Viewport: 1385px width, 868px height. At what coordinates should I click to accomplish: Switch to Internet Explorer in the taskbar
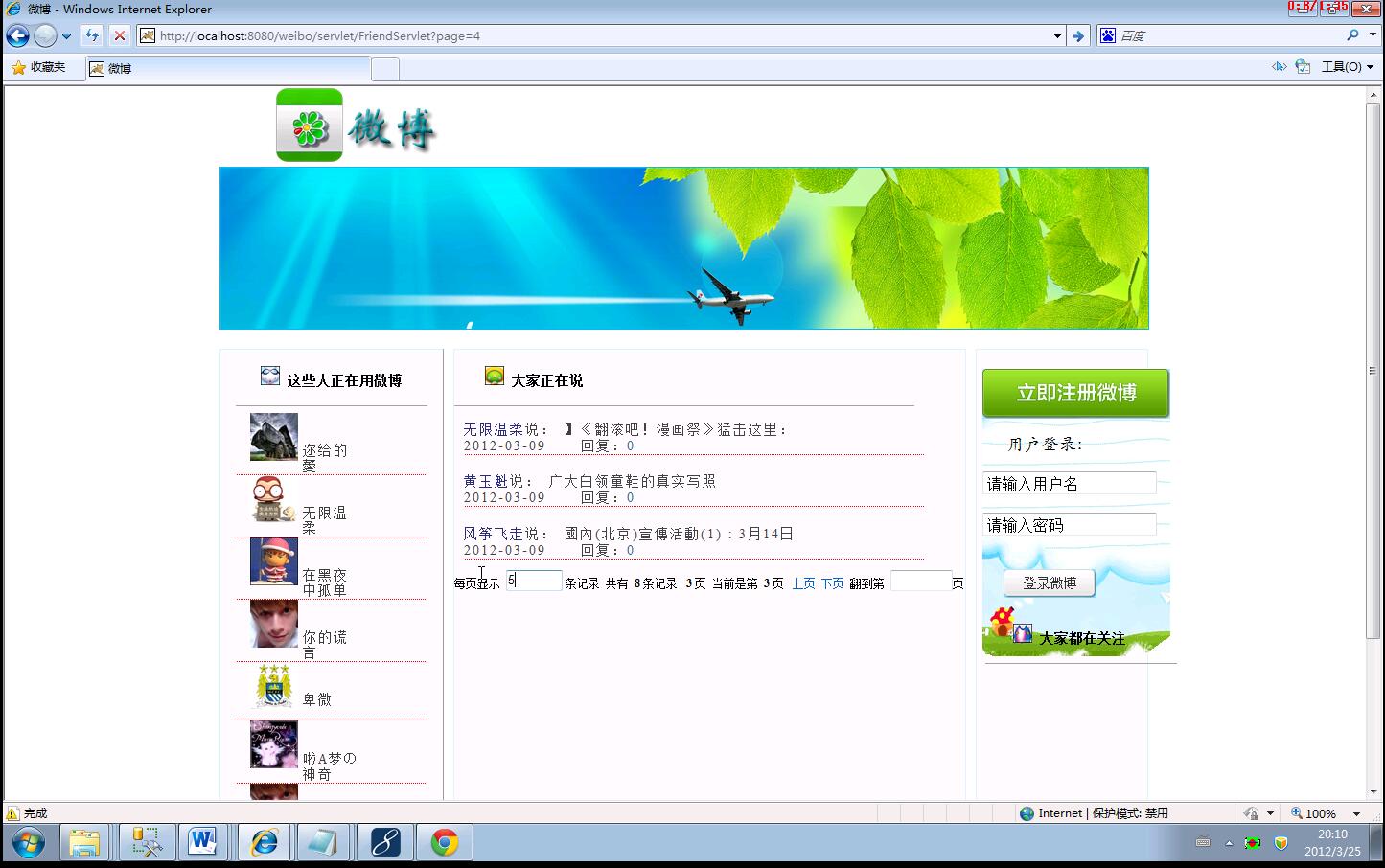(x=264, y=843)
